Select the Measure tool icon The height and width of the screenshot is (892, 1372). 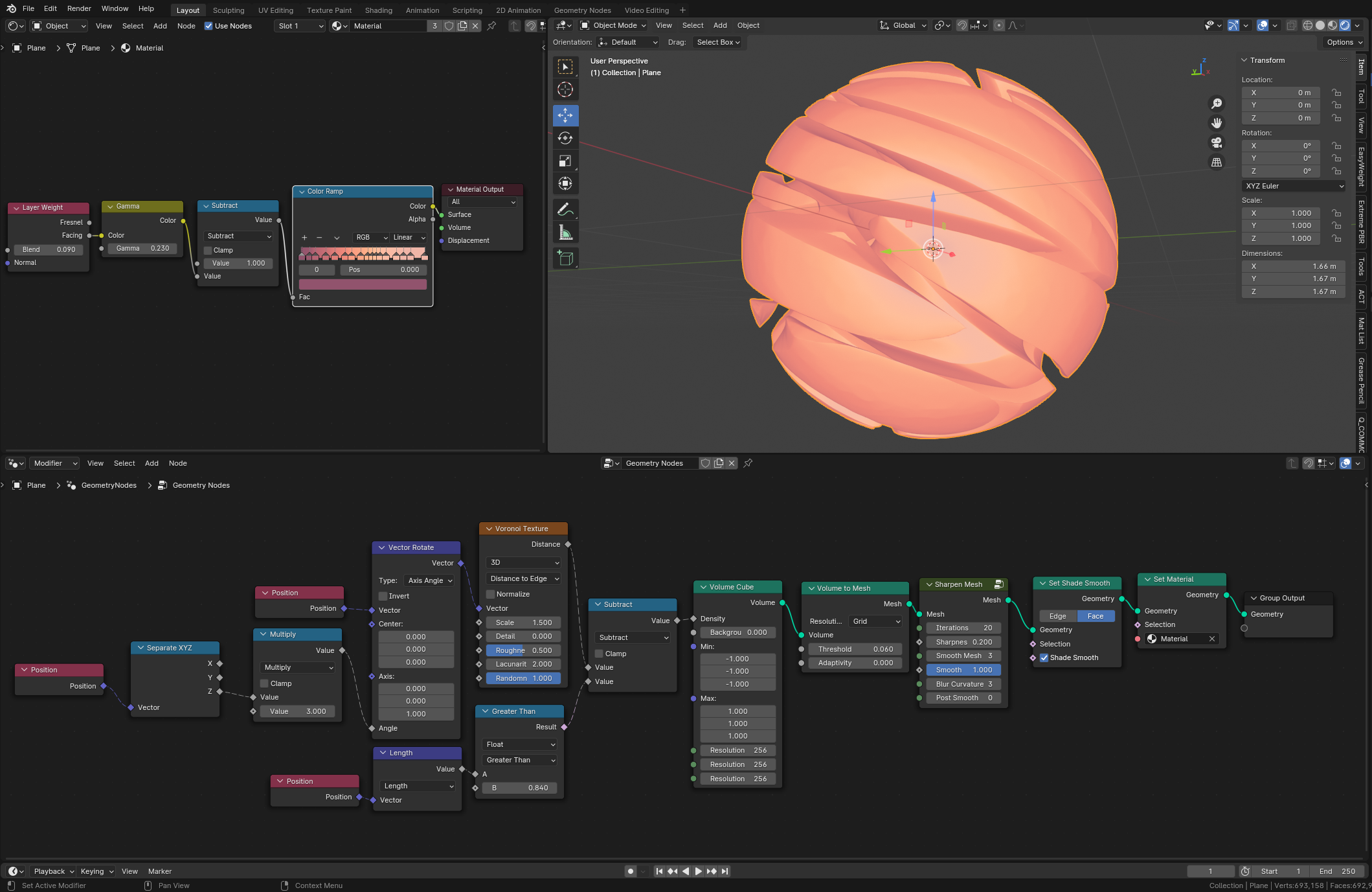pos(565,232)
